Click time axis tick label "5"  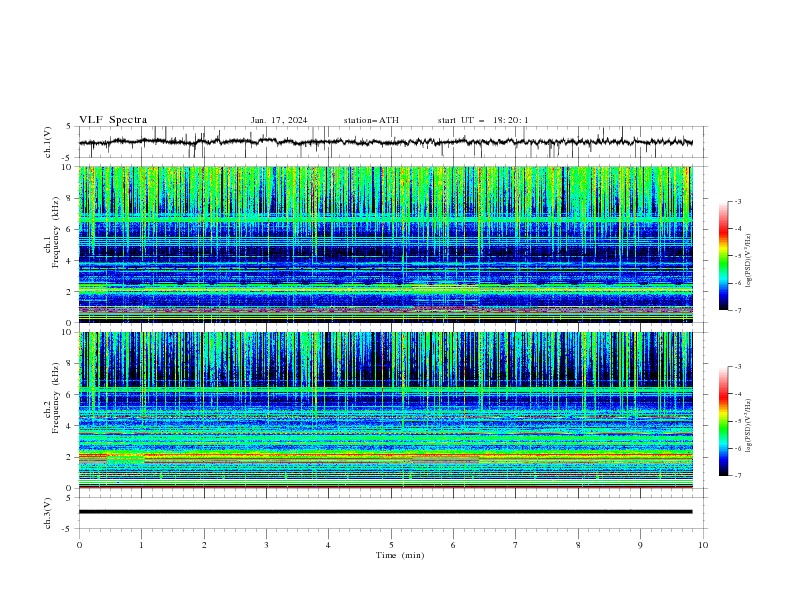click(391, 545)
